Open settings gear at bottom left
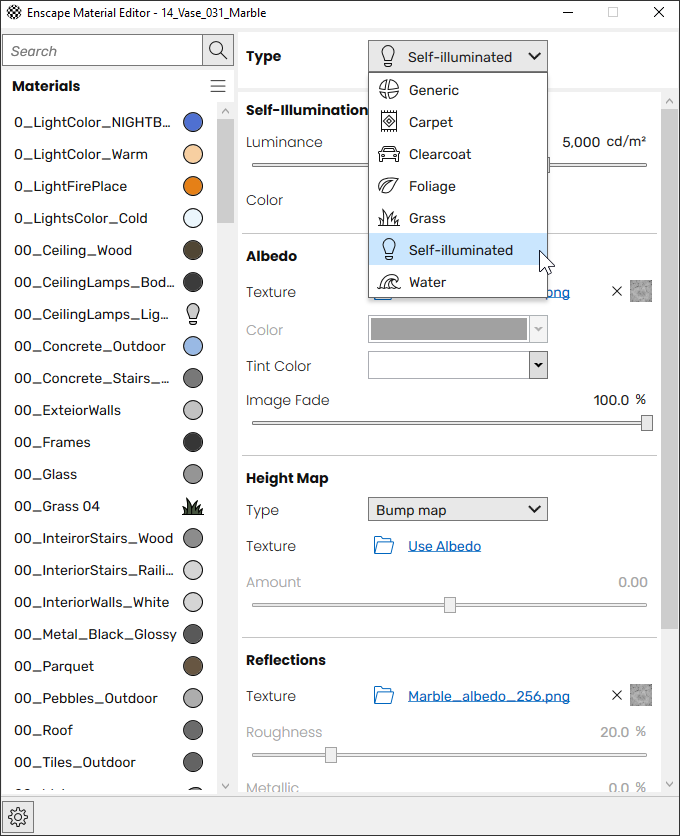 click(18, 816)
